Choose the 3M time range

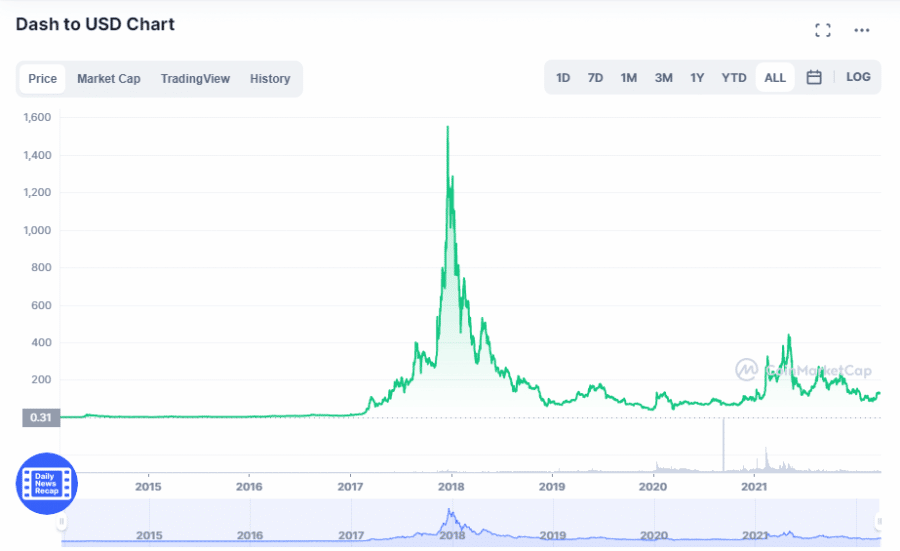coord(663,78)
